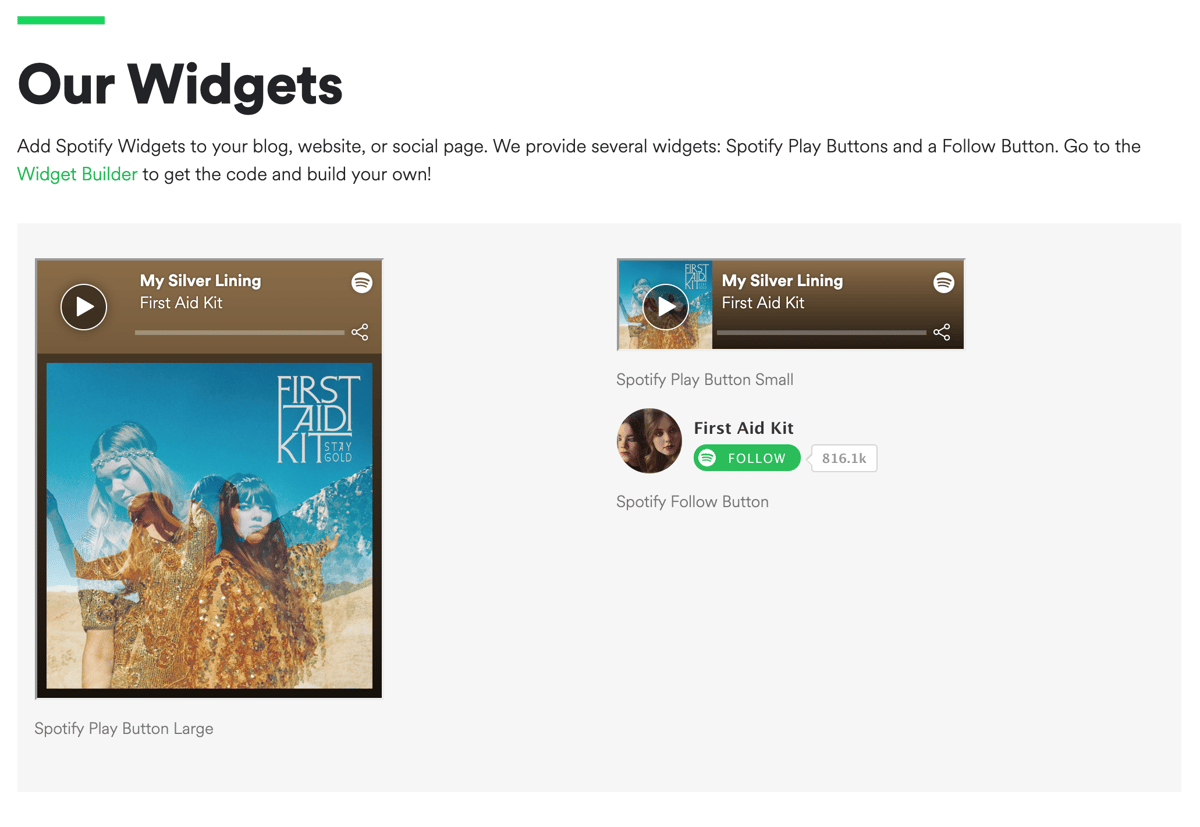Viewport: 1200px width, 827px height.
Task: Click the Spotify logo in the large widget
Action: click(x=362, y=283)
